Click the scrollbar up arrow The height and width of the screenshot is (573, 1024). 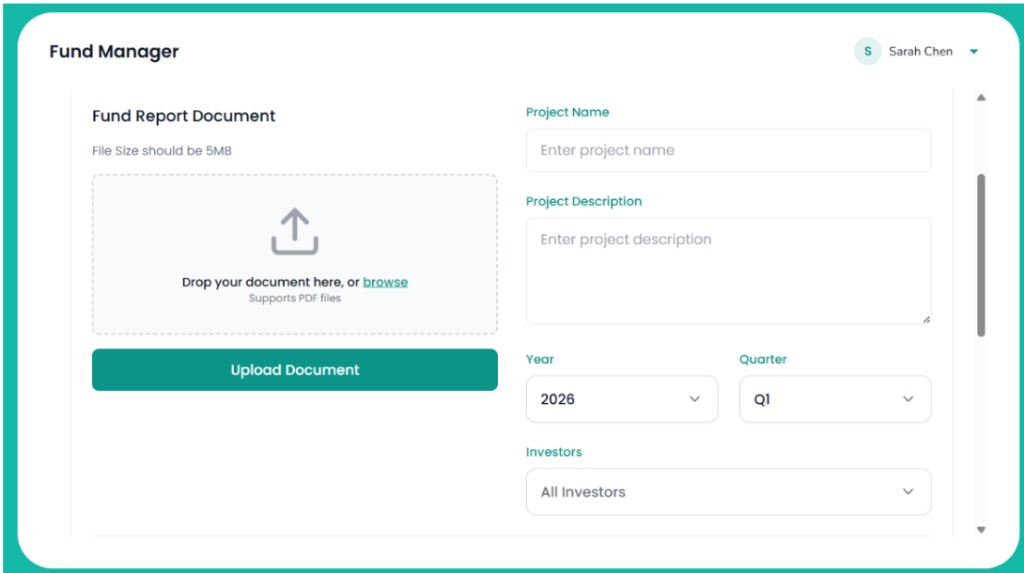pos(981,98)
